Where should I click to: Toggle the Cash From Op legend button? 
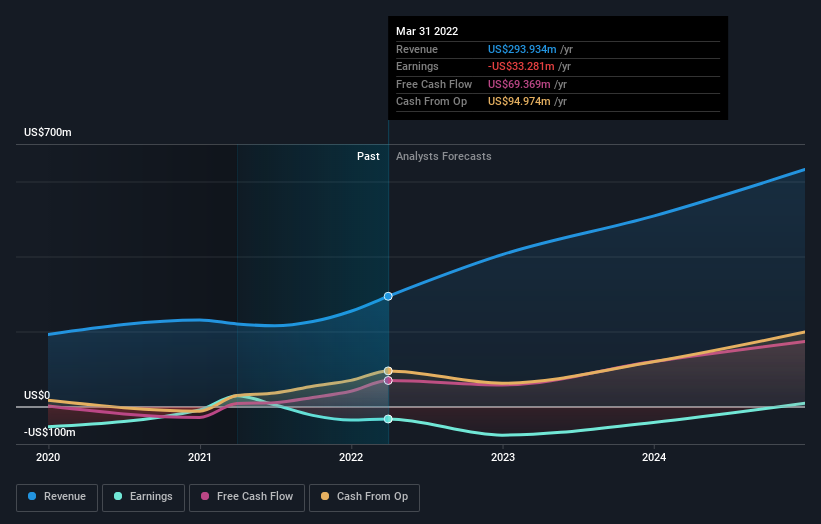point(364,497)
